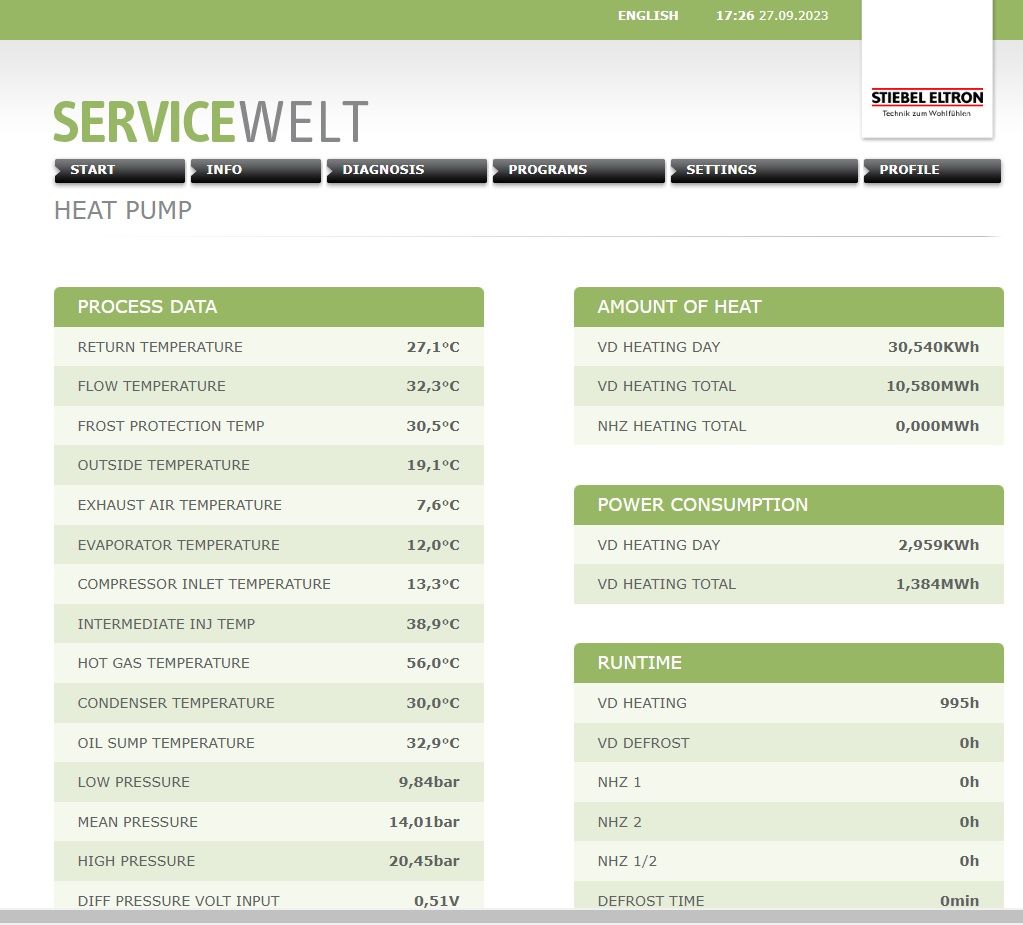Viewport: 1023px width, 925px height.
Task: Select the RETURN TEMPERATURE label
Action: [x=160, y=347]
